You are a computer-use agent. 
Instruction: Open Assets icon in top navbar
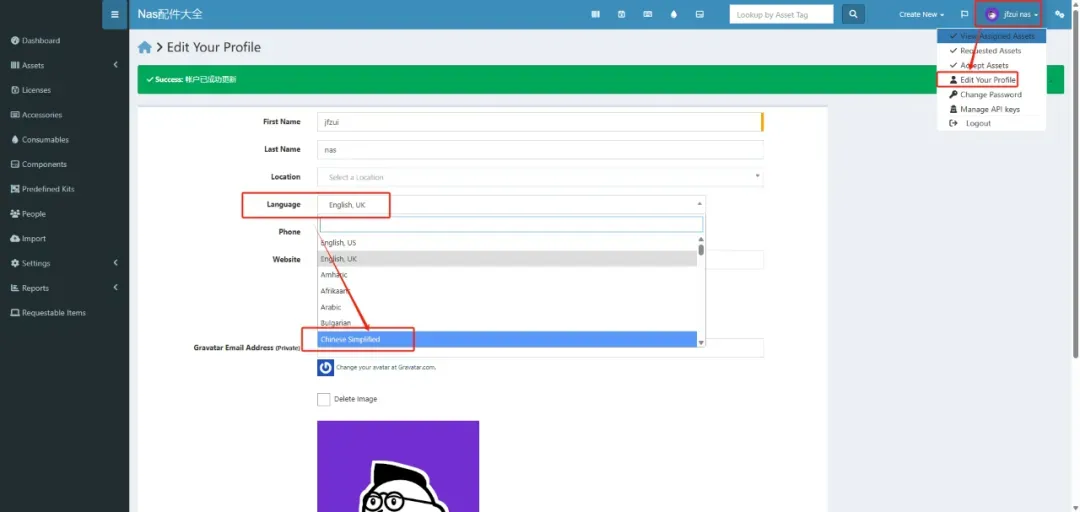tap(596, 14)
